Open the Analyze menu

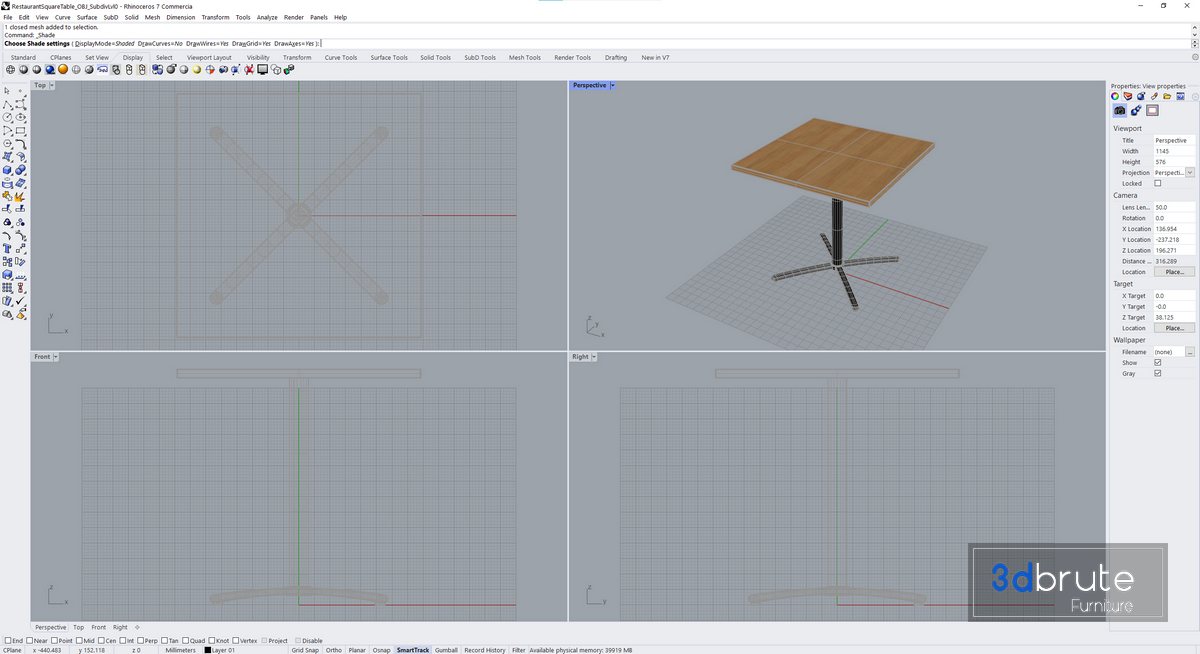(x=267, y=17)
